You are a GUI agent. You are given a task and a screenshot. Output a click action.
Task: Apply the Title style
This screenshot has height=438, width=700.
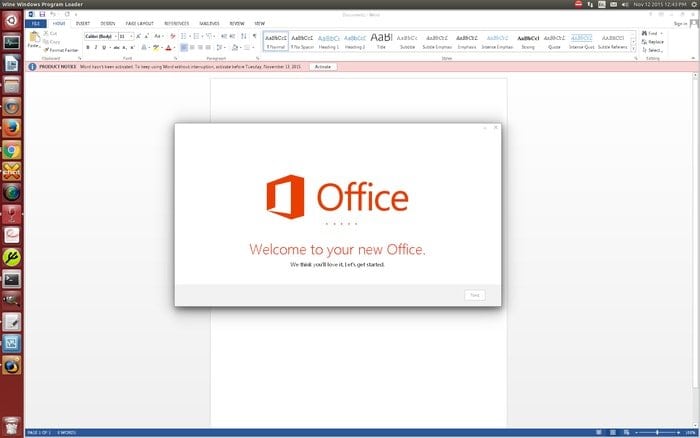pos(381,42)
